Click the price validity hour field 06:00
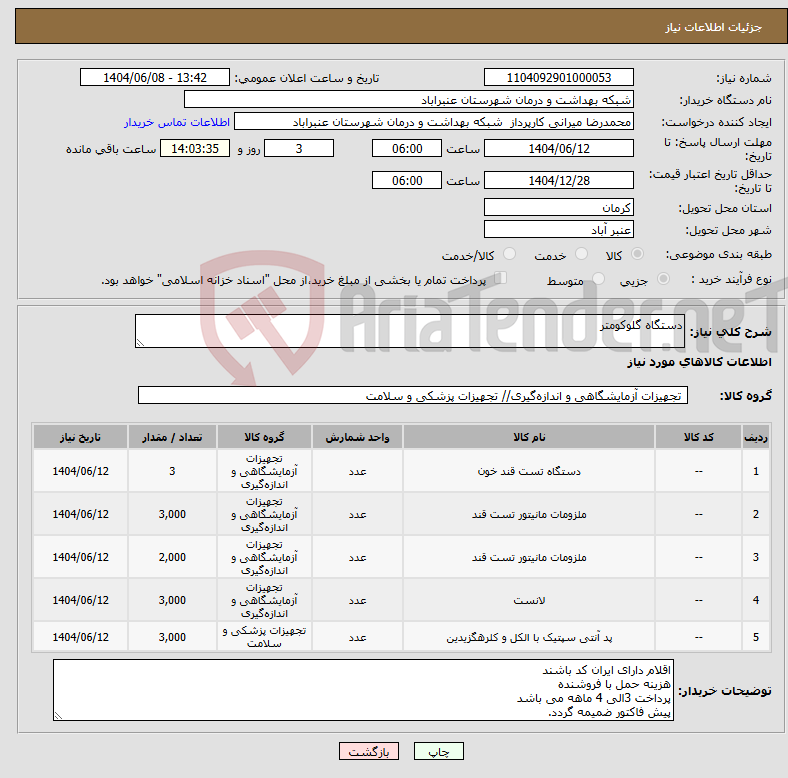This screenshot has height=778, width=788. pyautogui.click(x=407, y=180)
